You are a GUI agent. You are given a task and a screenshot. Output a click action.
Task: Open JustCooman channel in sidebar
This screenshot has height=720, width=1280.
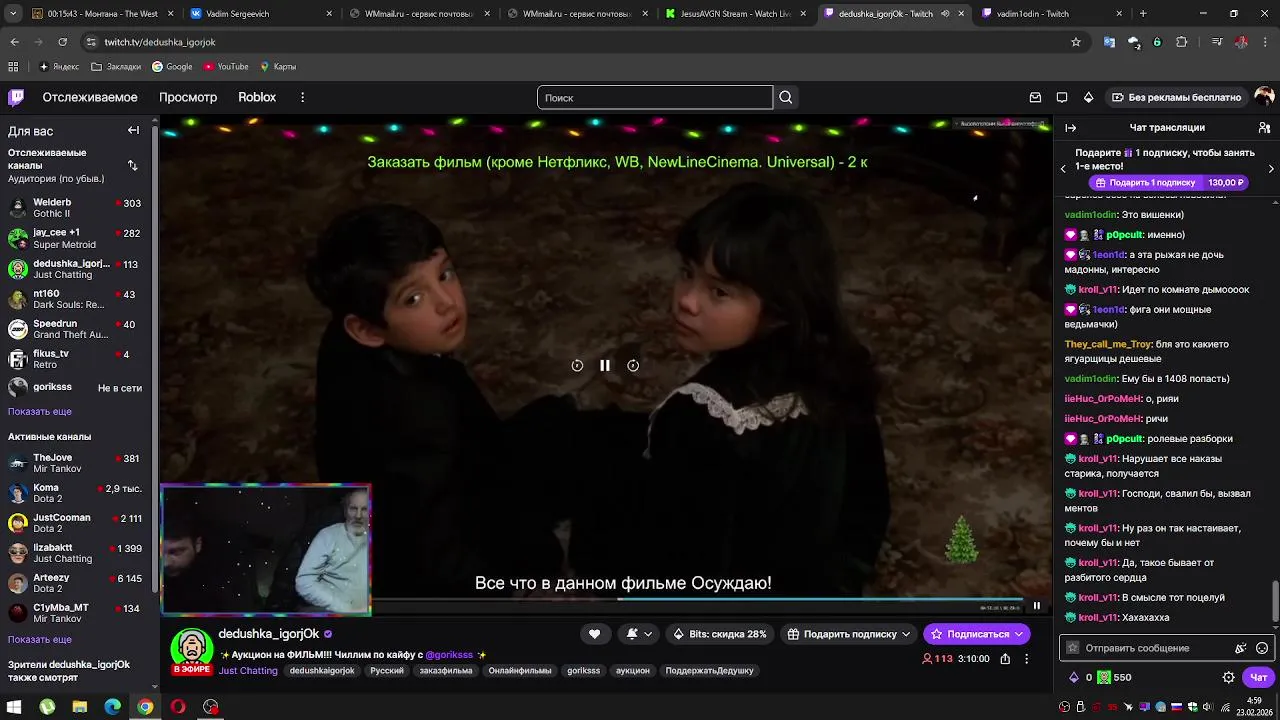pos(77,523)
